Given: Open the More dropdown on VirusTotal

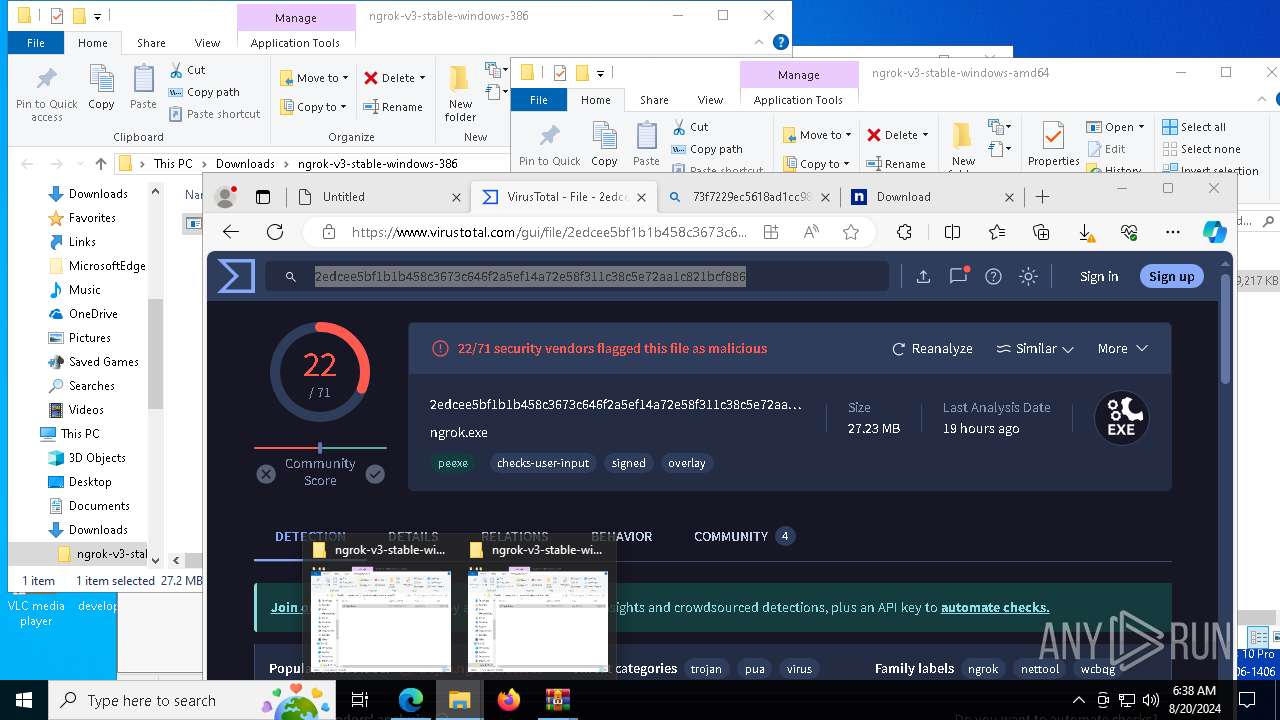Looking at the screenshot, I should [x=1122, y=349].
